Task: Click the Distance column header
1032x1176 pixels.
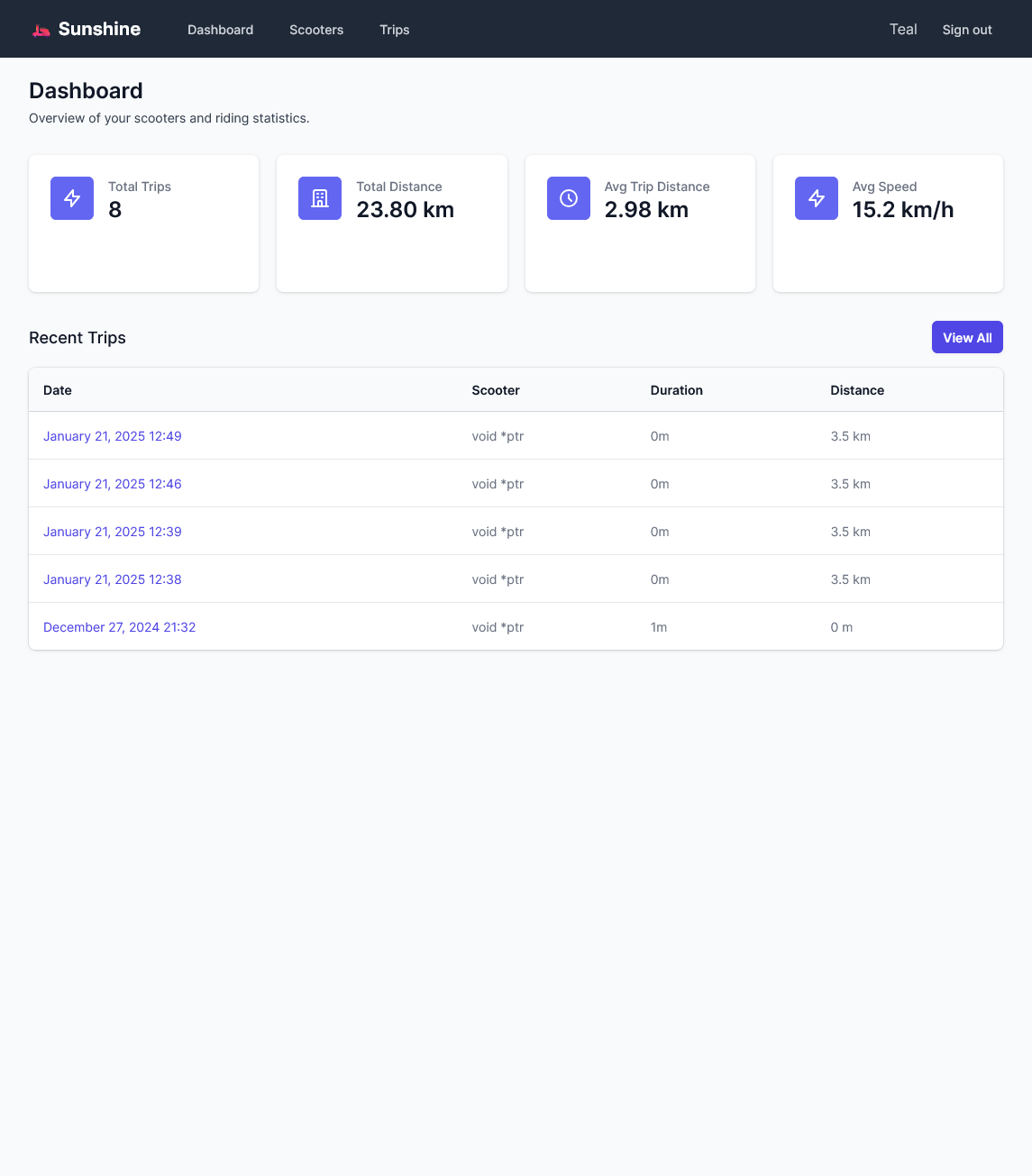Action: click(857, 390)
